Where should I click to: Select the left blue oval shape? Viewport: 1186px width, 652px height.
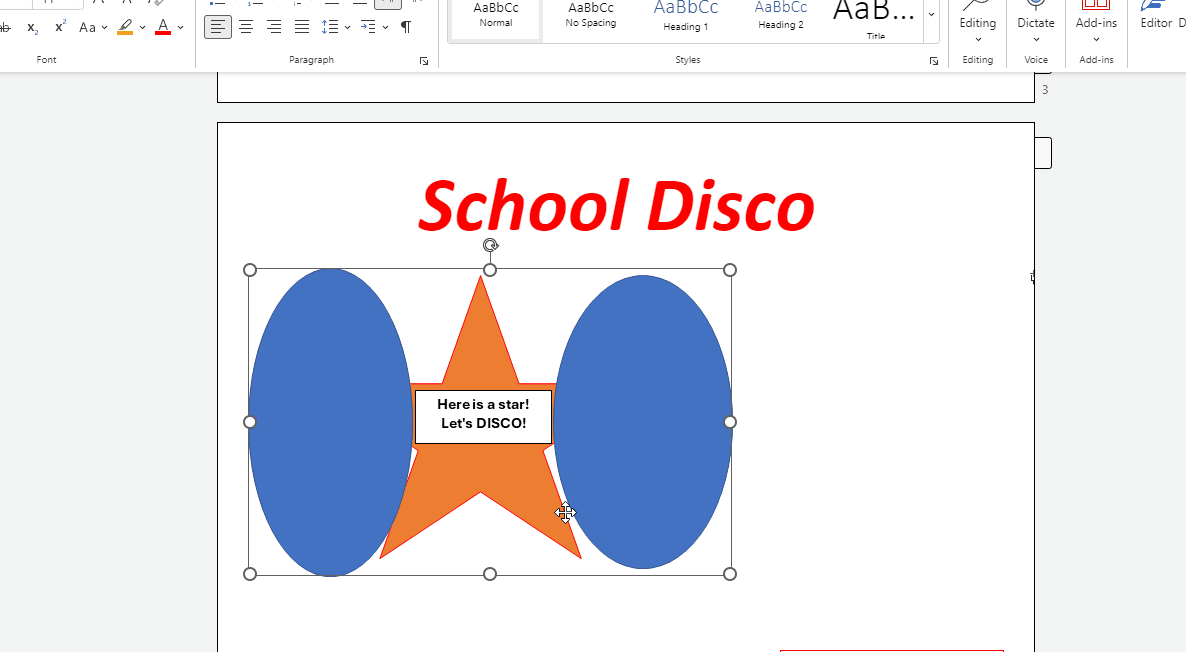pos(331,422)
